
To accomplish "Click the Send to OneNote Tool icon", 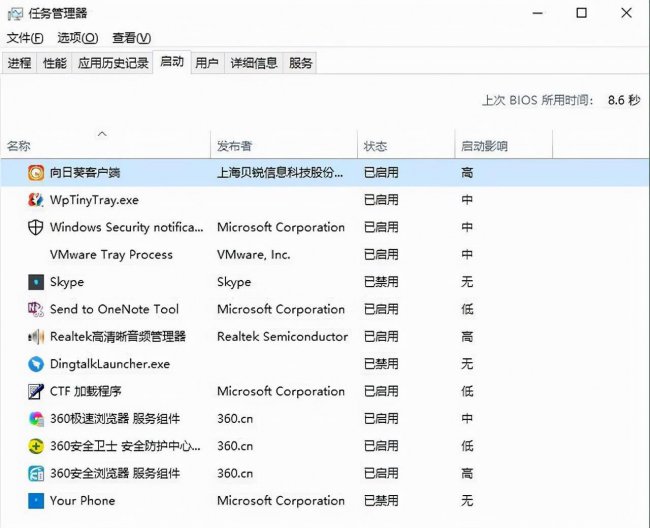I will [x=36, y=309].
